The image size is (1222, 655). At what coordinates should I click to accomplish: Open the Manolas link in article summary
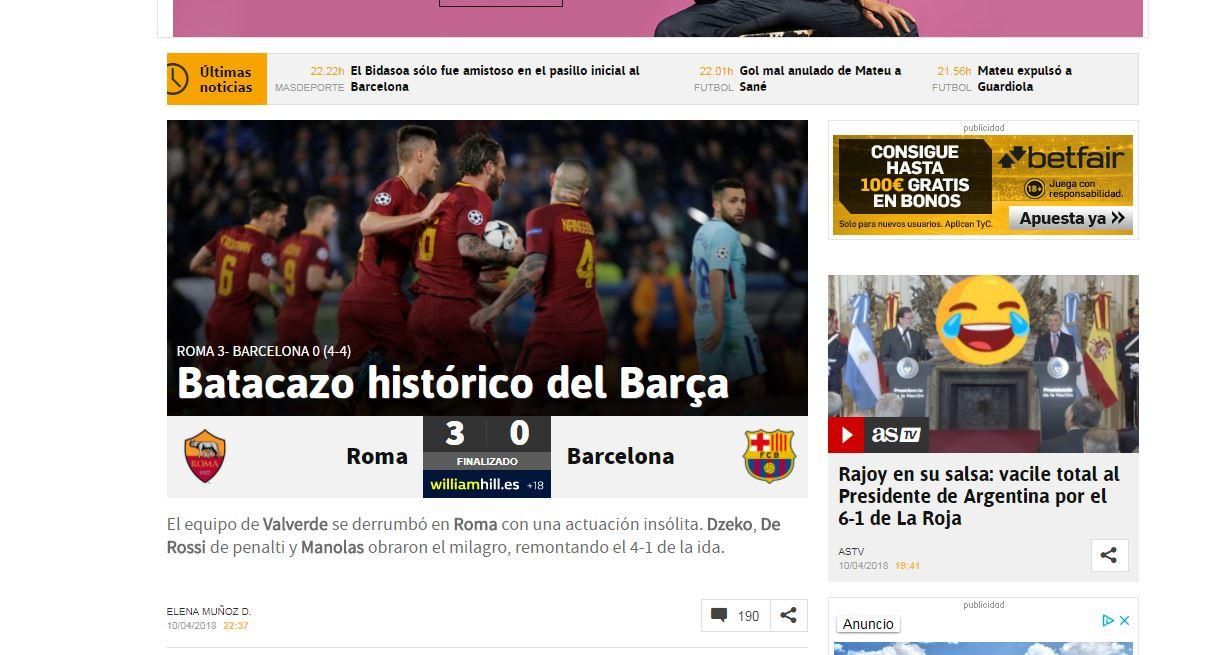click(x=332, y=548)
